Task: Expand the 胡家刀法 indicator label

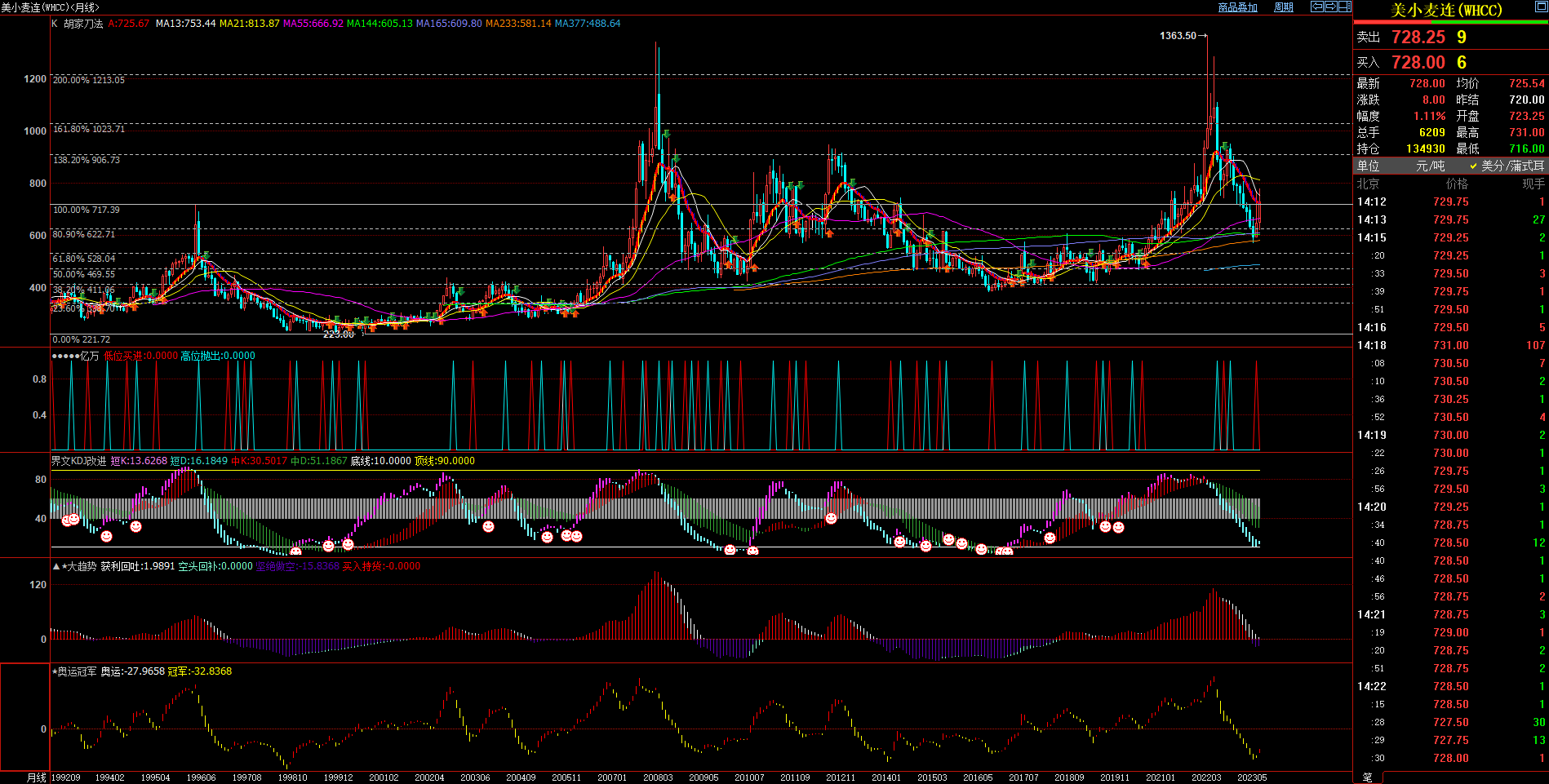Action: coord(83,24)
